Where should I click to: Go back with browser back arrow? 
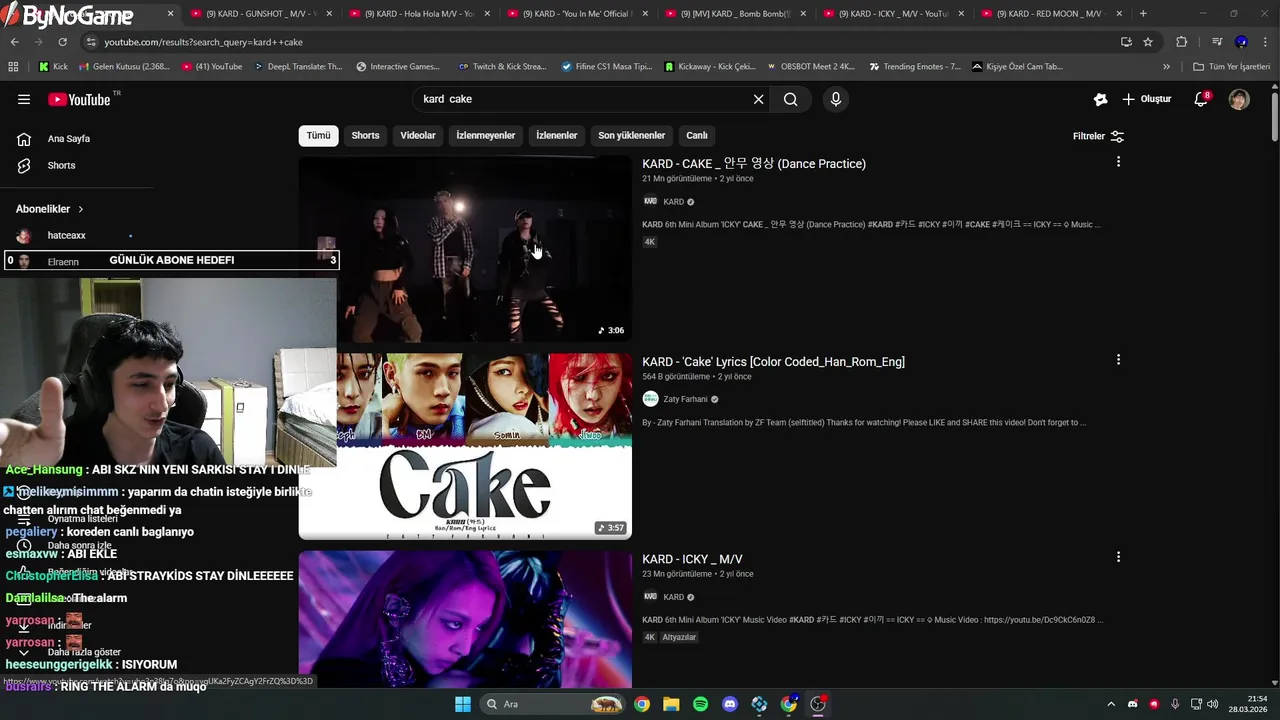click(x=15, y=42)
